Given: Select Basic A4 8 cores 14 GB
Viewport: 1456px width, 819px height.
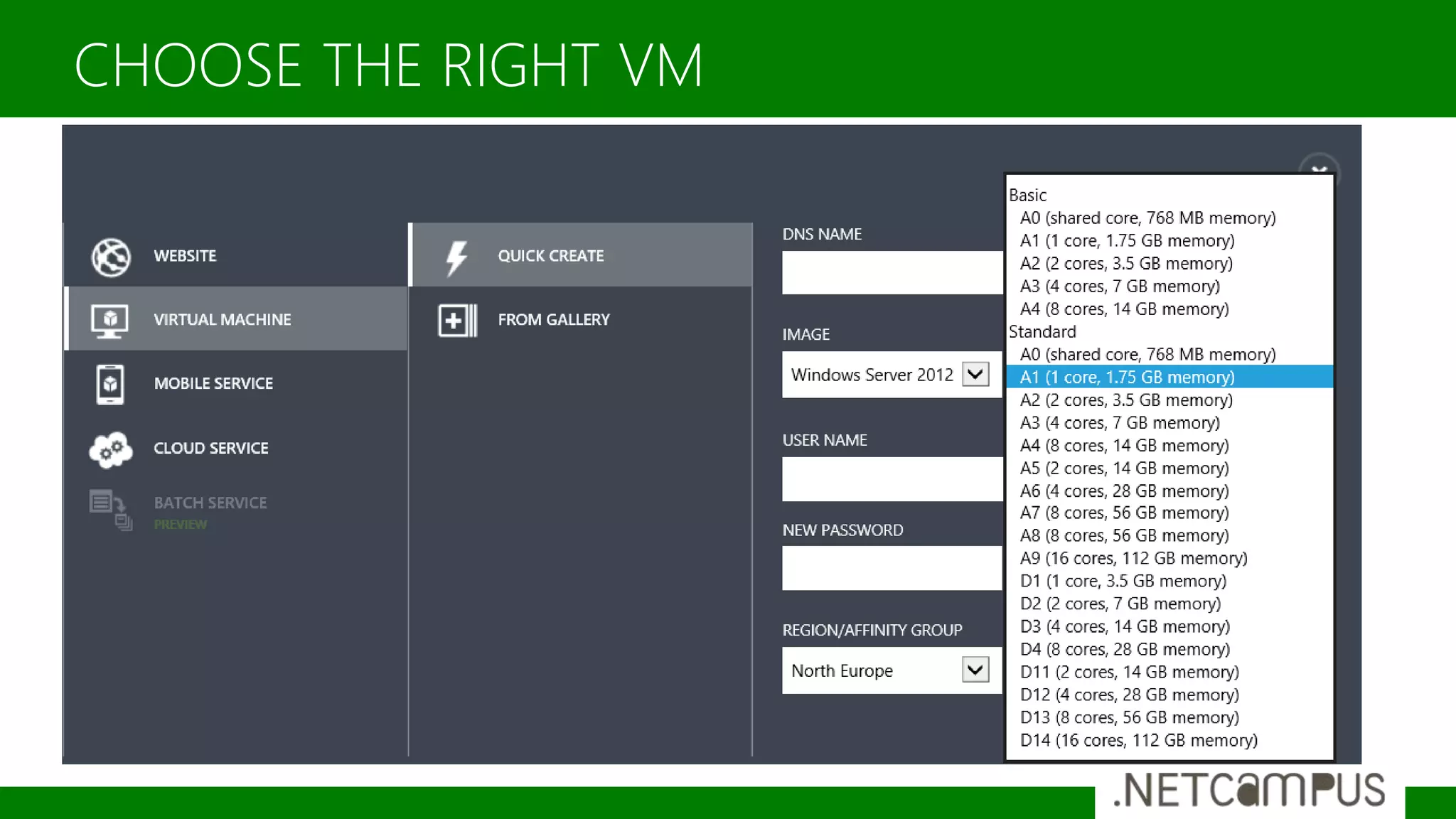Looking at the screenshot, I should 1169,309.
